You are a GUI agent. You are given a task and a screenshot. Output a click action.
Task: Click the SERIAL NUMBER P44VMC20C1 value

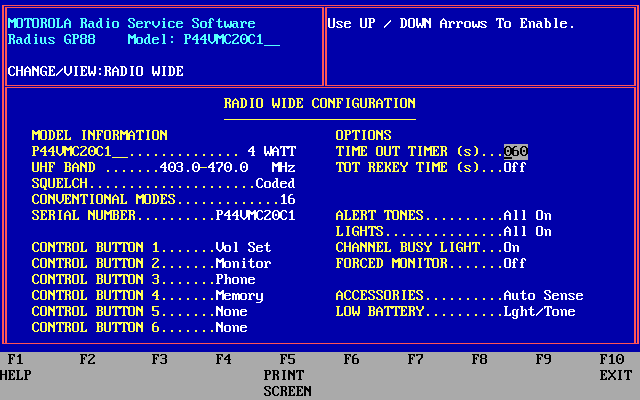pos(256,216)
